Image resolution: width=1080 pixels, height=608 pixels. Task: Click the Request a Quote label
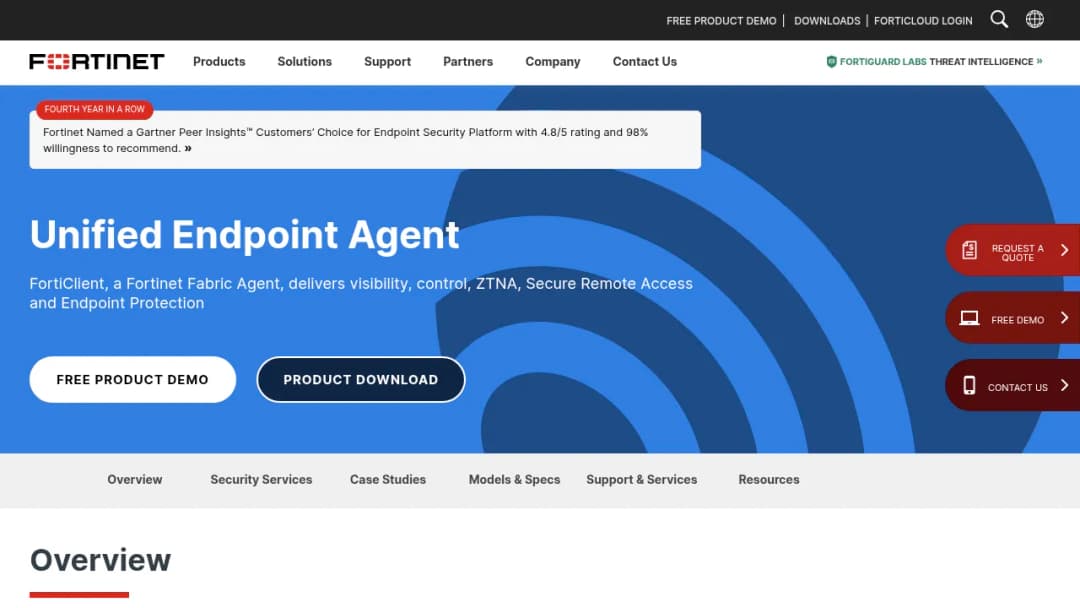point(1017,253)
